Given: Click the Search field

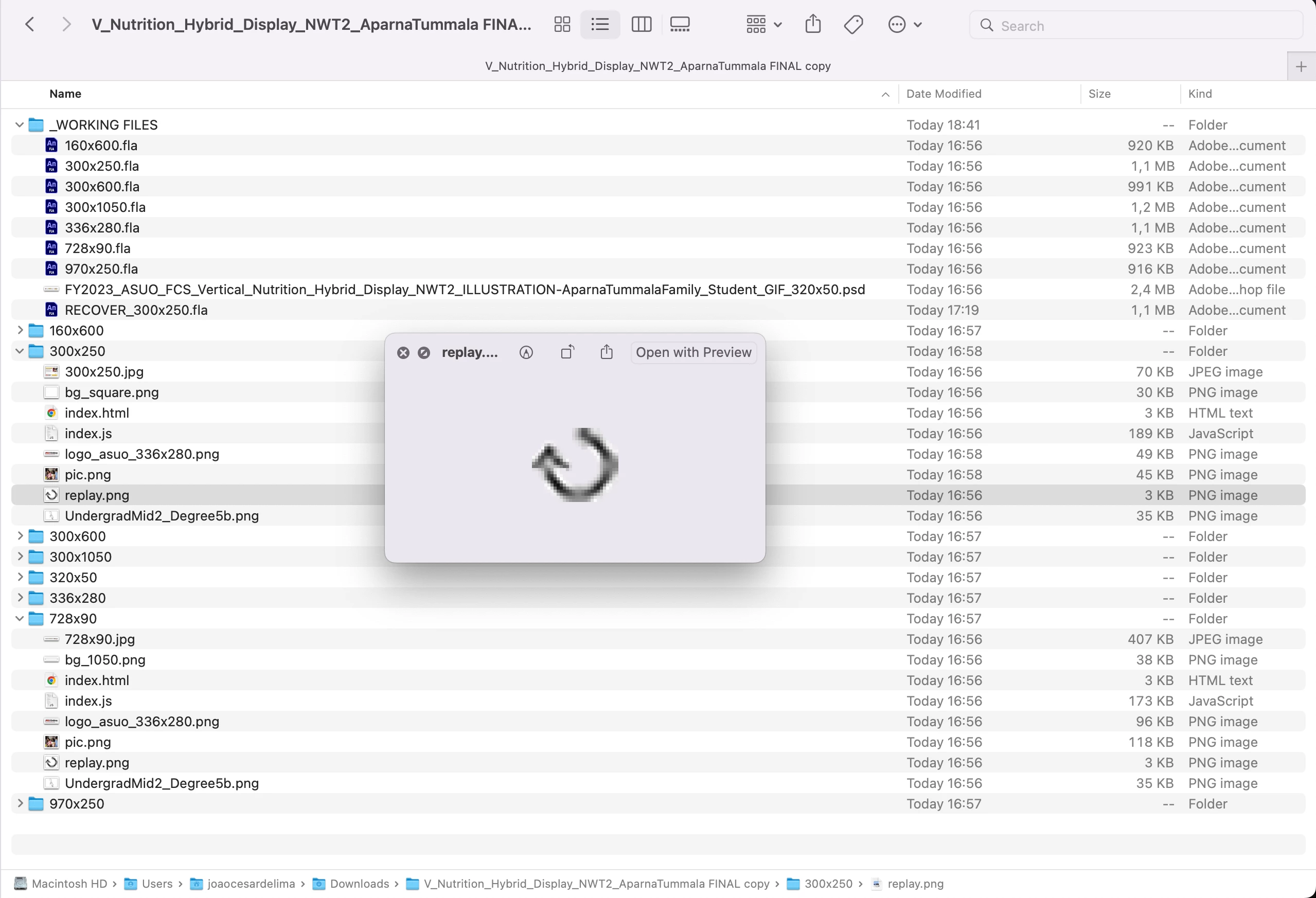Looking at the screenshot, I should click(x=1135, y=26).
